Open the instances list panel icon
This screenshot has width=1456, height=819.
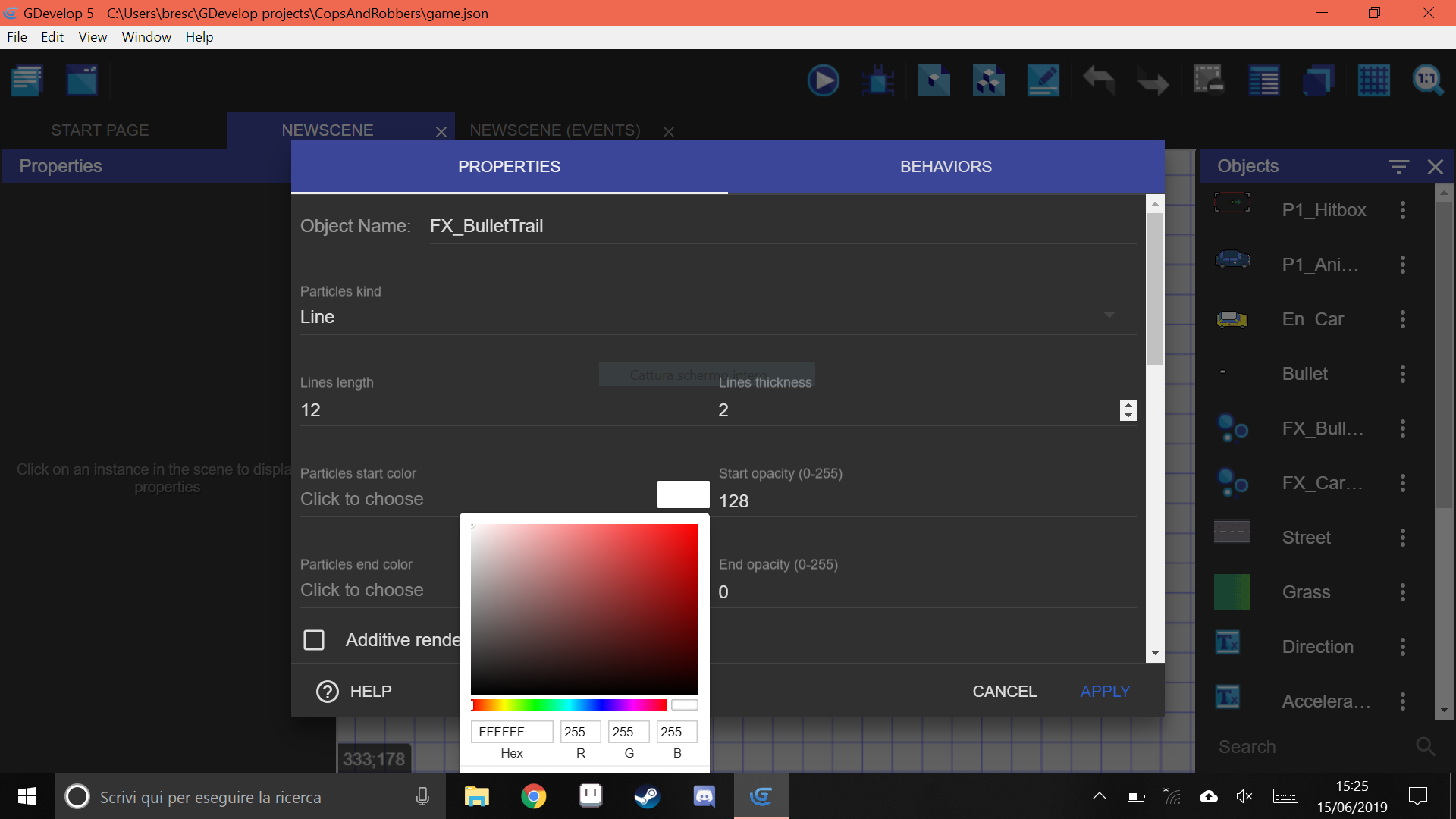(1264, 80)
